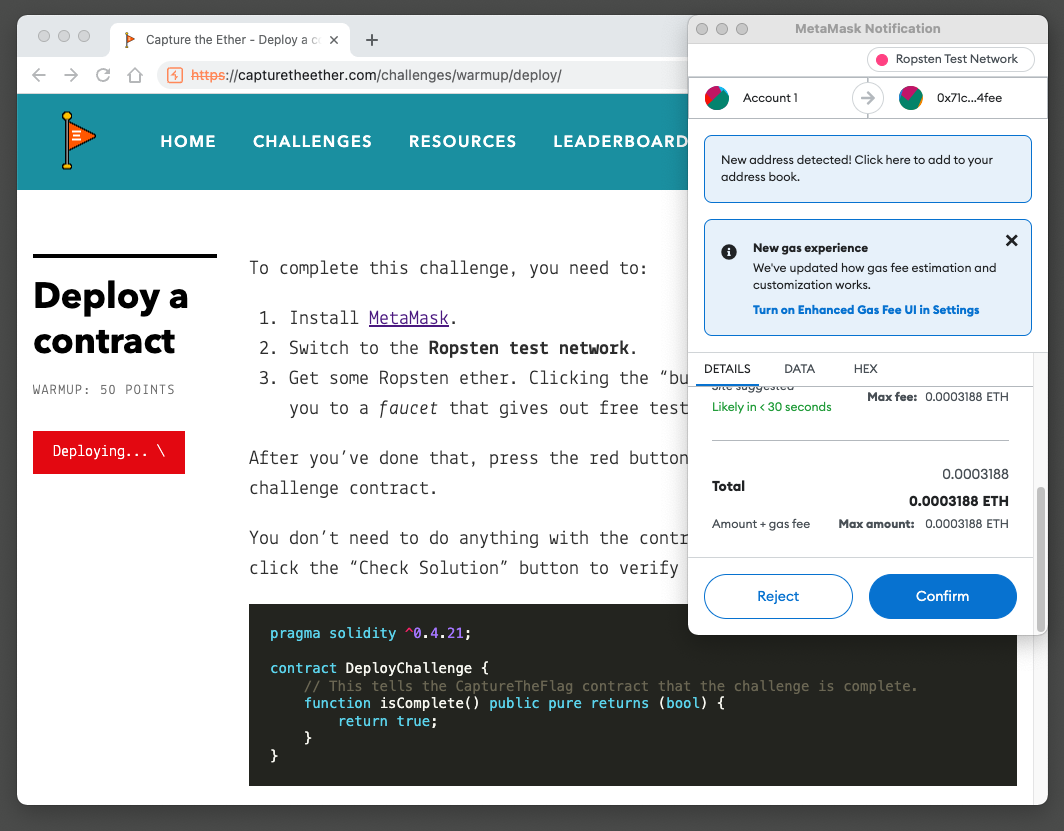Click the arrow between account and recipient
Image resolution: width=1064 pixels, height=831 pixels.
click(868, 98)
